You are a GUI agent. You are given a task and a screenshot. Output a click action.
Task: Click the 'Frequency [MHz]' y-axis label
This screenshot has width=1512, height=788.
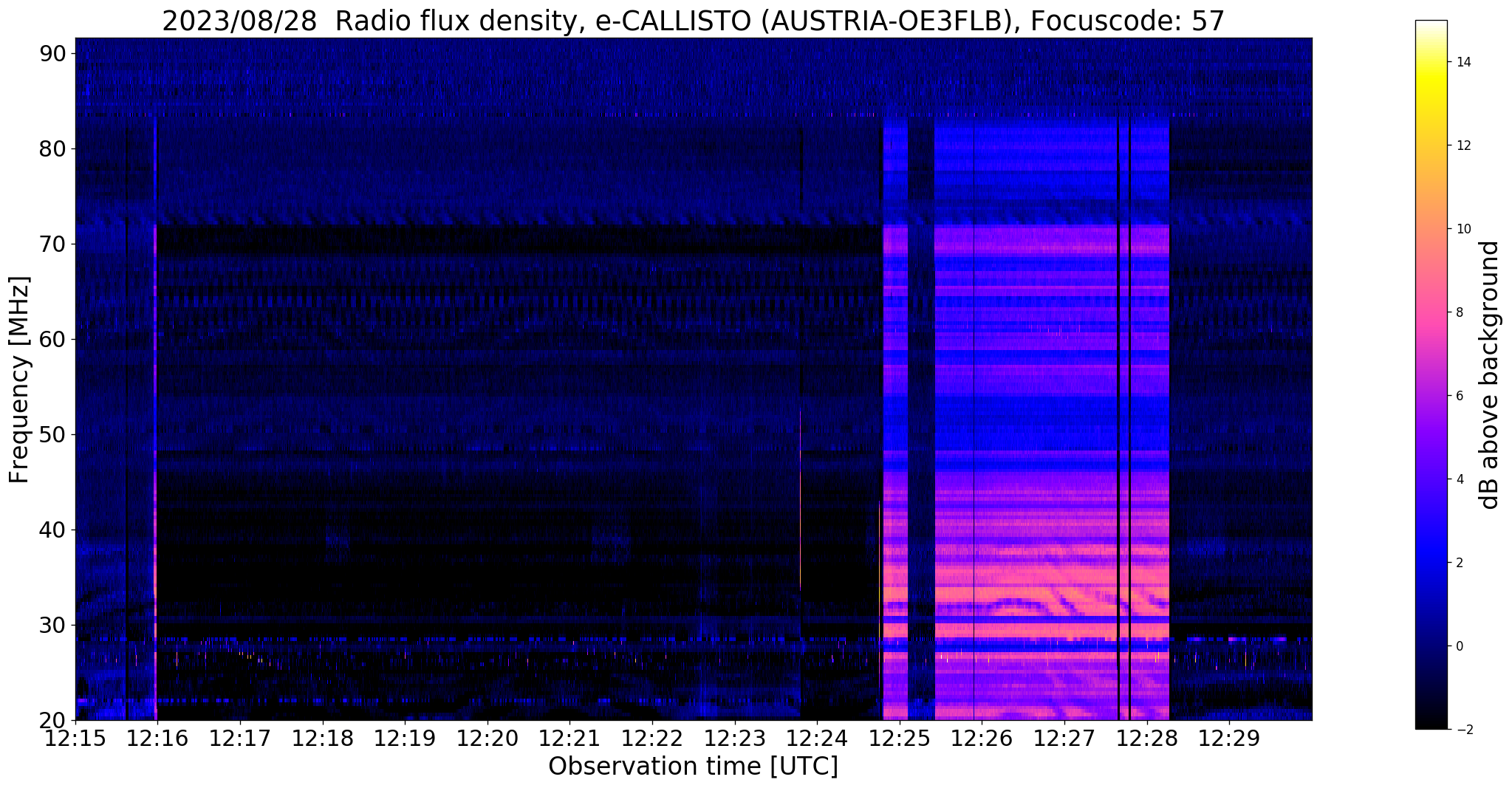tap(19, 380)
